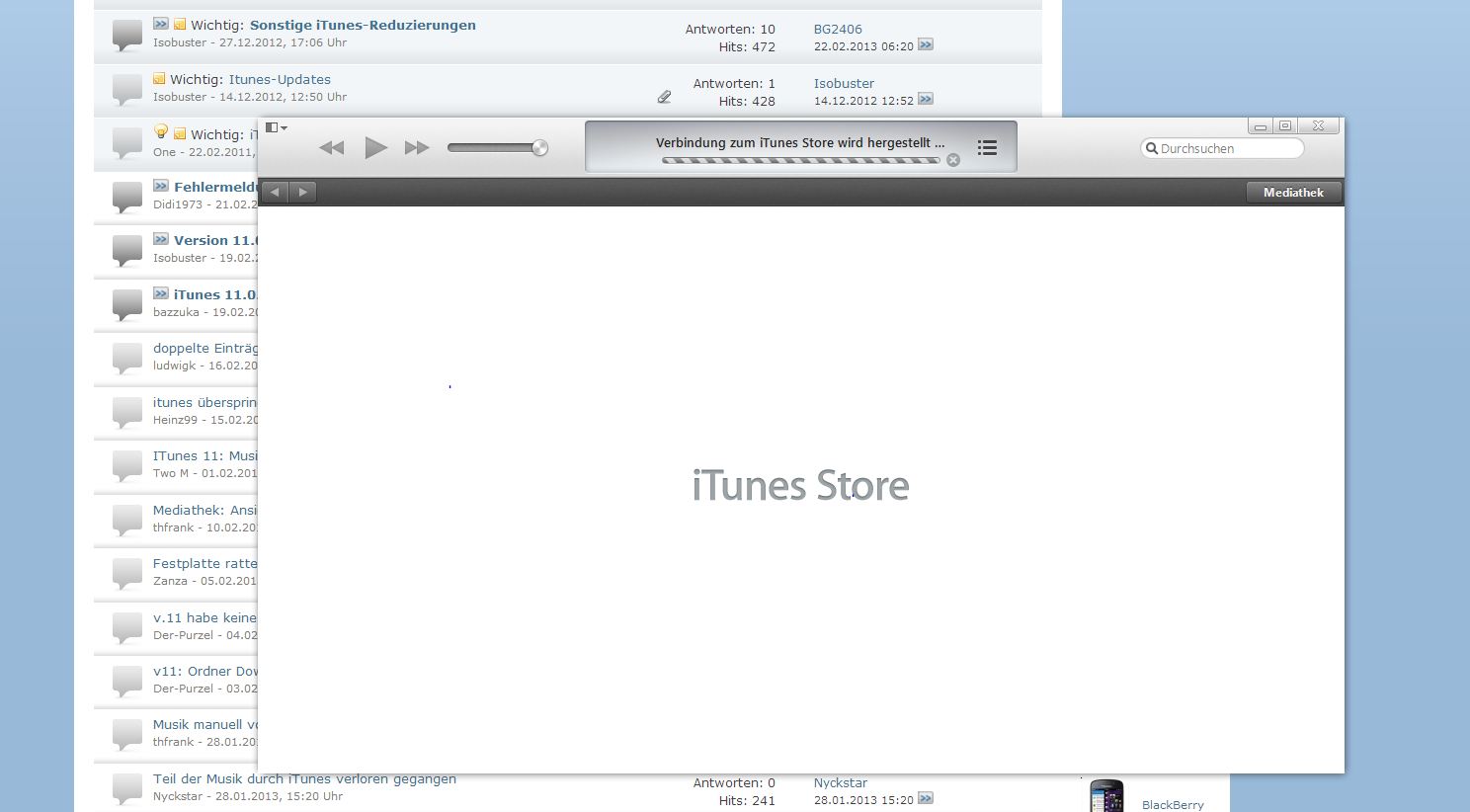The height and width of the screenshot is (812, 1470).
Task: Open thread itunes überspringt in forum
Action: (x=205, y=402)
